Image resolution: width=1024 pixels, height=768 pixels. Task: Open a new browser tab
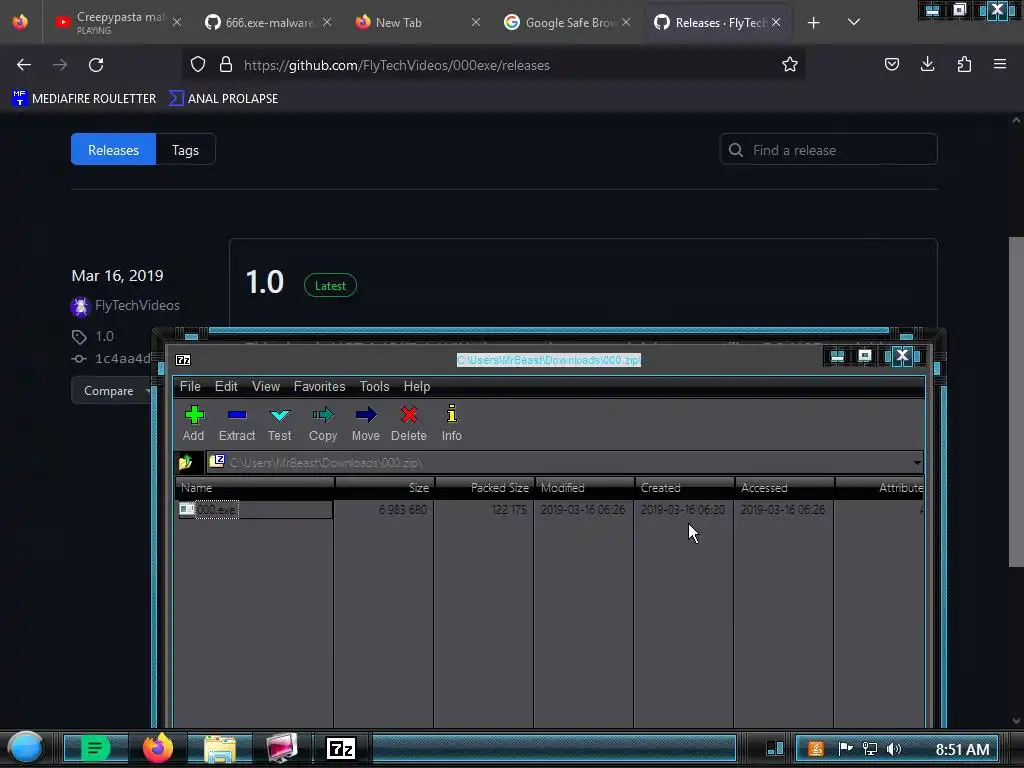click(x=813, y=23)
